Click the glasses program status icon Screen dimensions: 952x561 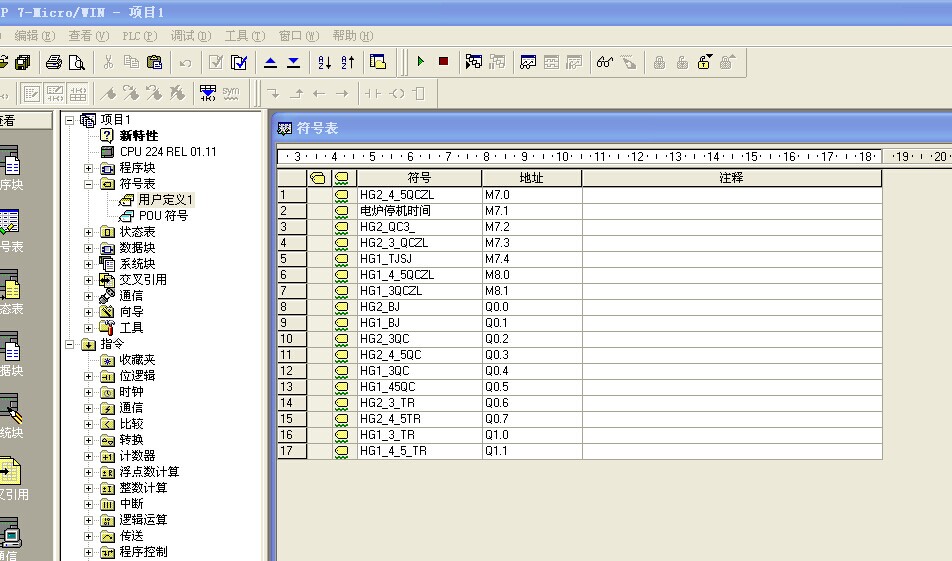tap(604, 62)
